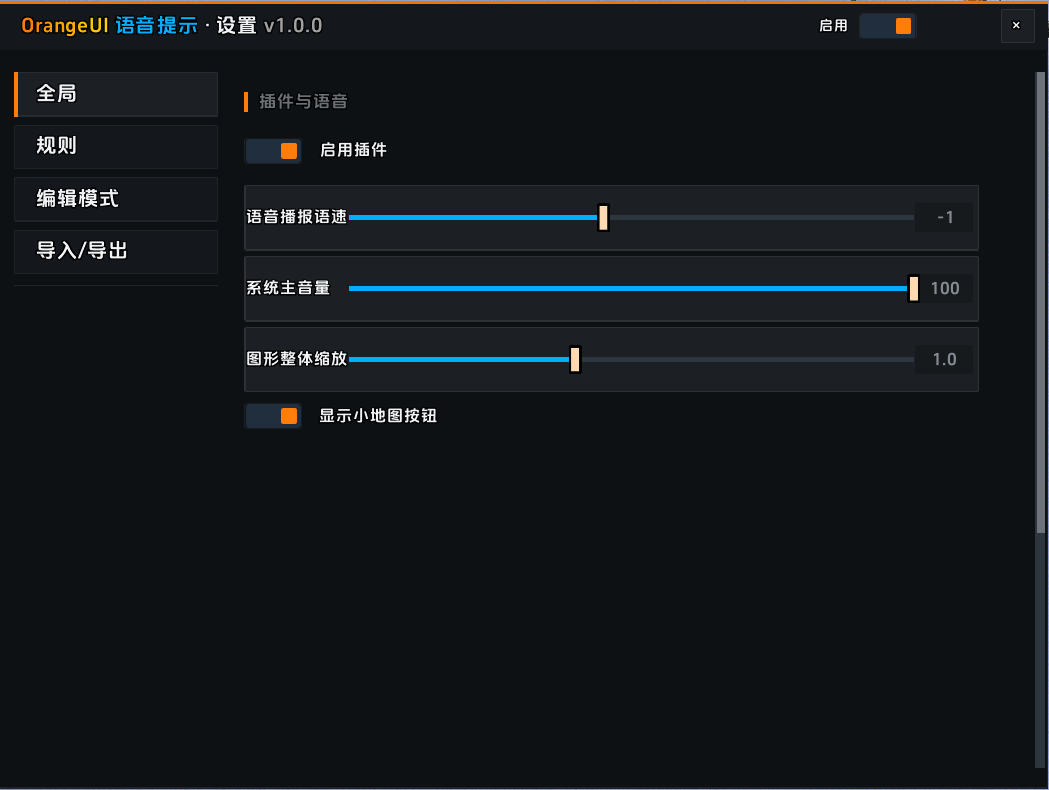Click the 系统主音量 slider handle

point(913,289)
